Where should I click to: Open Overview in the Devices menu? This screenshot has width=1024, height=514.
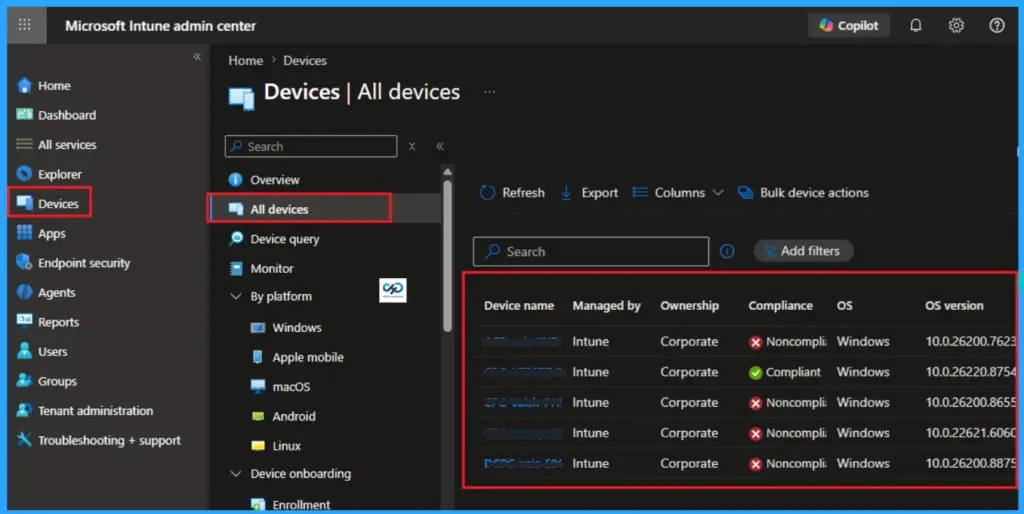point(264,180)
